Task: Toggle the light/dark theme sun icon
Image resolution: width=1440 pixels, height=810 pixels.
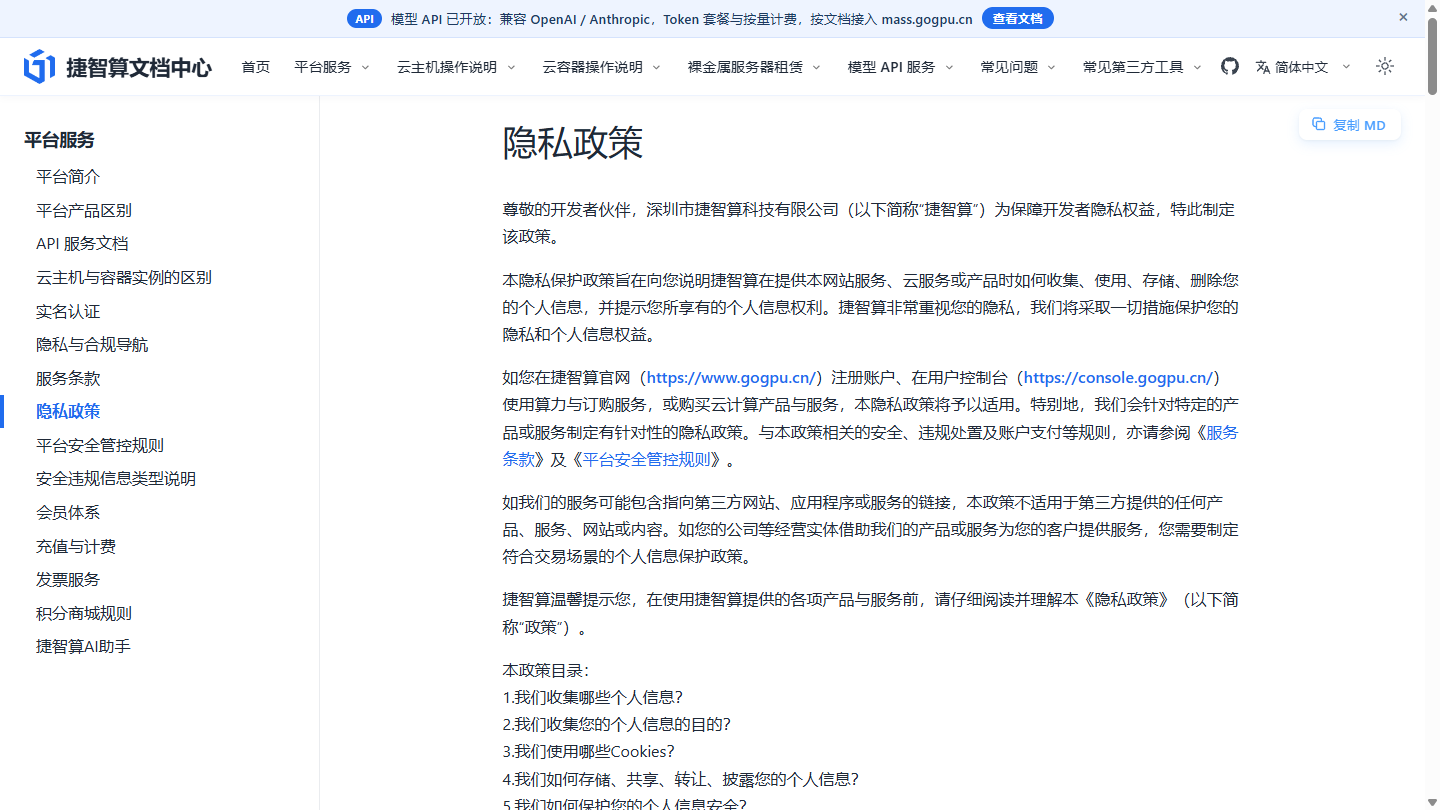Action: (1385, 66)
